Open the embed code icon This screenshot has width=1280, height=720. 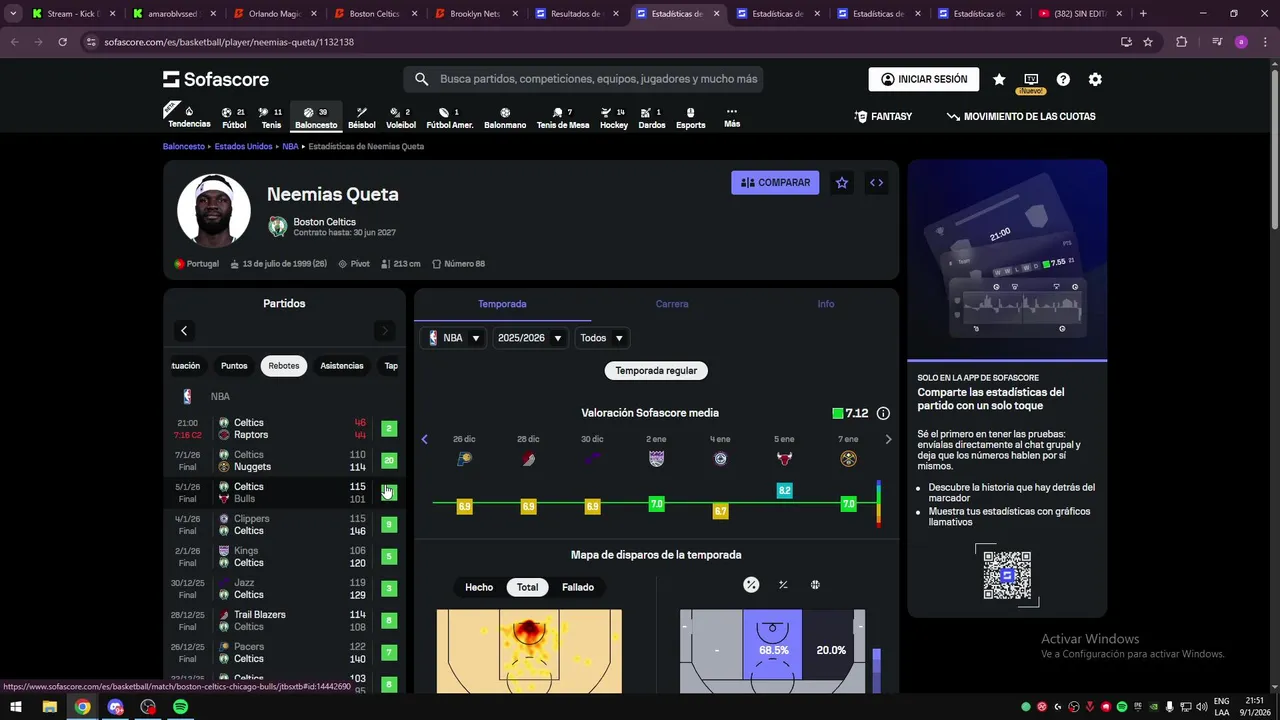click(x=876, y=183)
